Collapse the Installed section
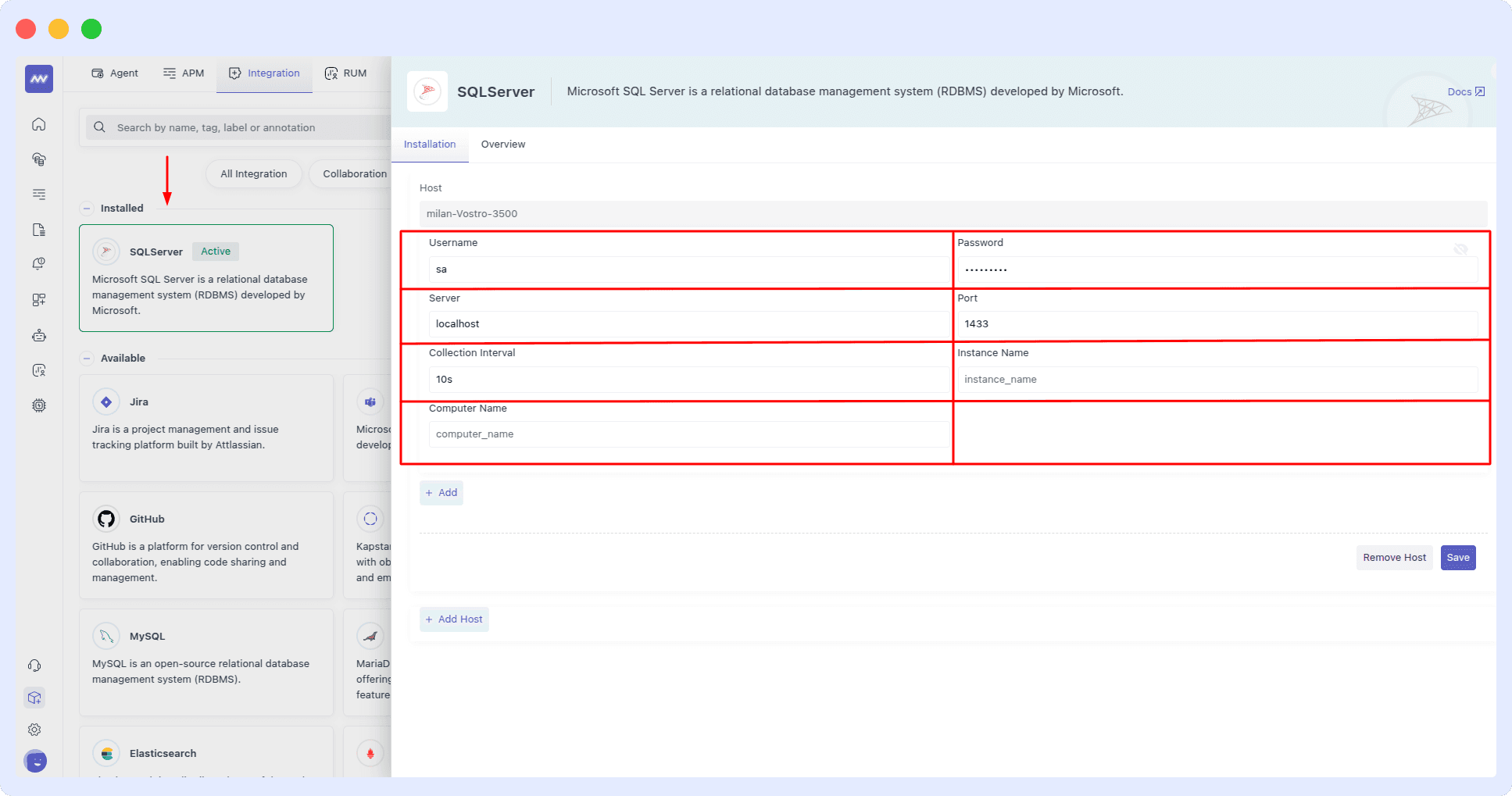This screenshot has width=1512, height=796. click(86, 208)
